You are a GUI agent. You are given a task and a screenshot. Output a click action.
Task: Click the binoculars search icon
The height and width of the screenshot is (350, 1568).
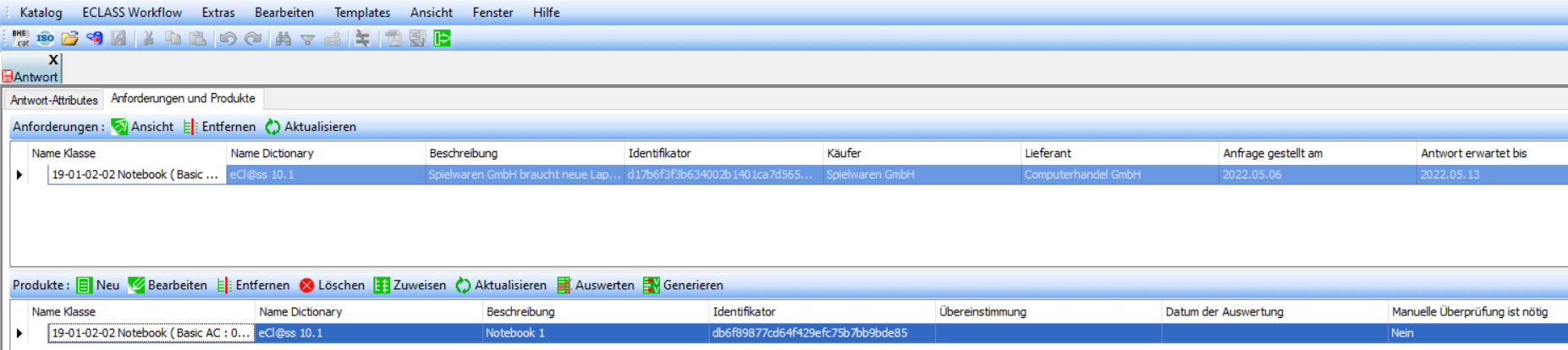pos(283,39)
